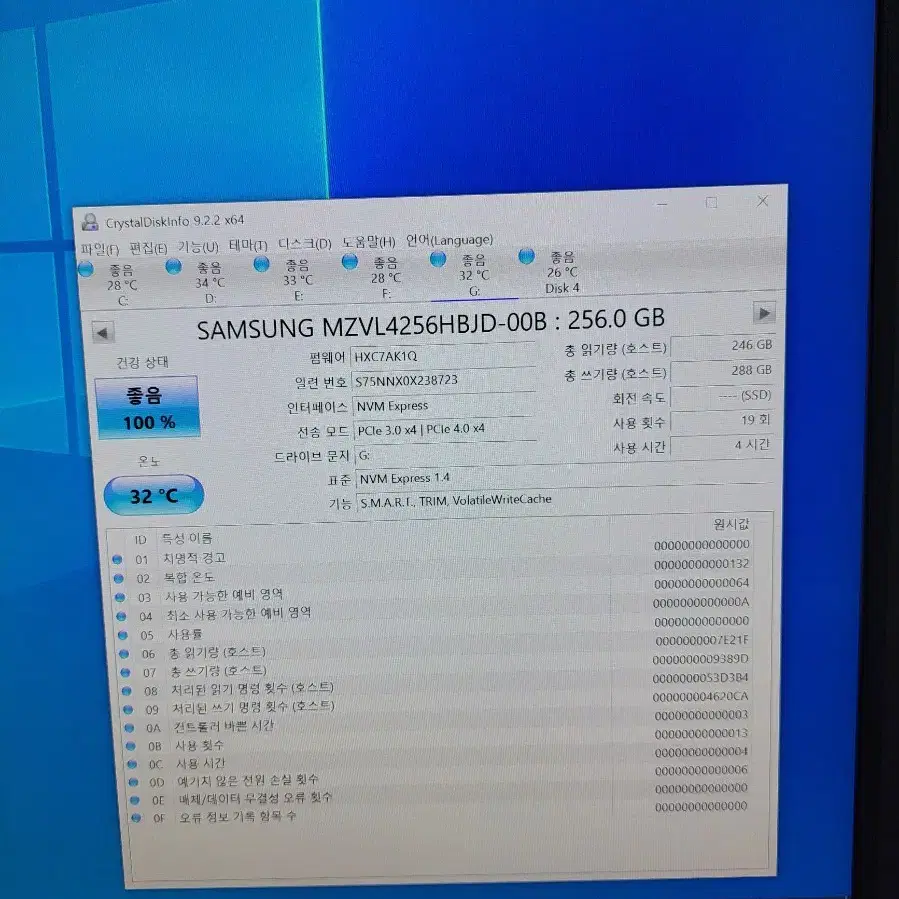Click the CrystalDiskInfo title bar app icon
Screen dimensions: 899x899
point(89,222)
